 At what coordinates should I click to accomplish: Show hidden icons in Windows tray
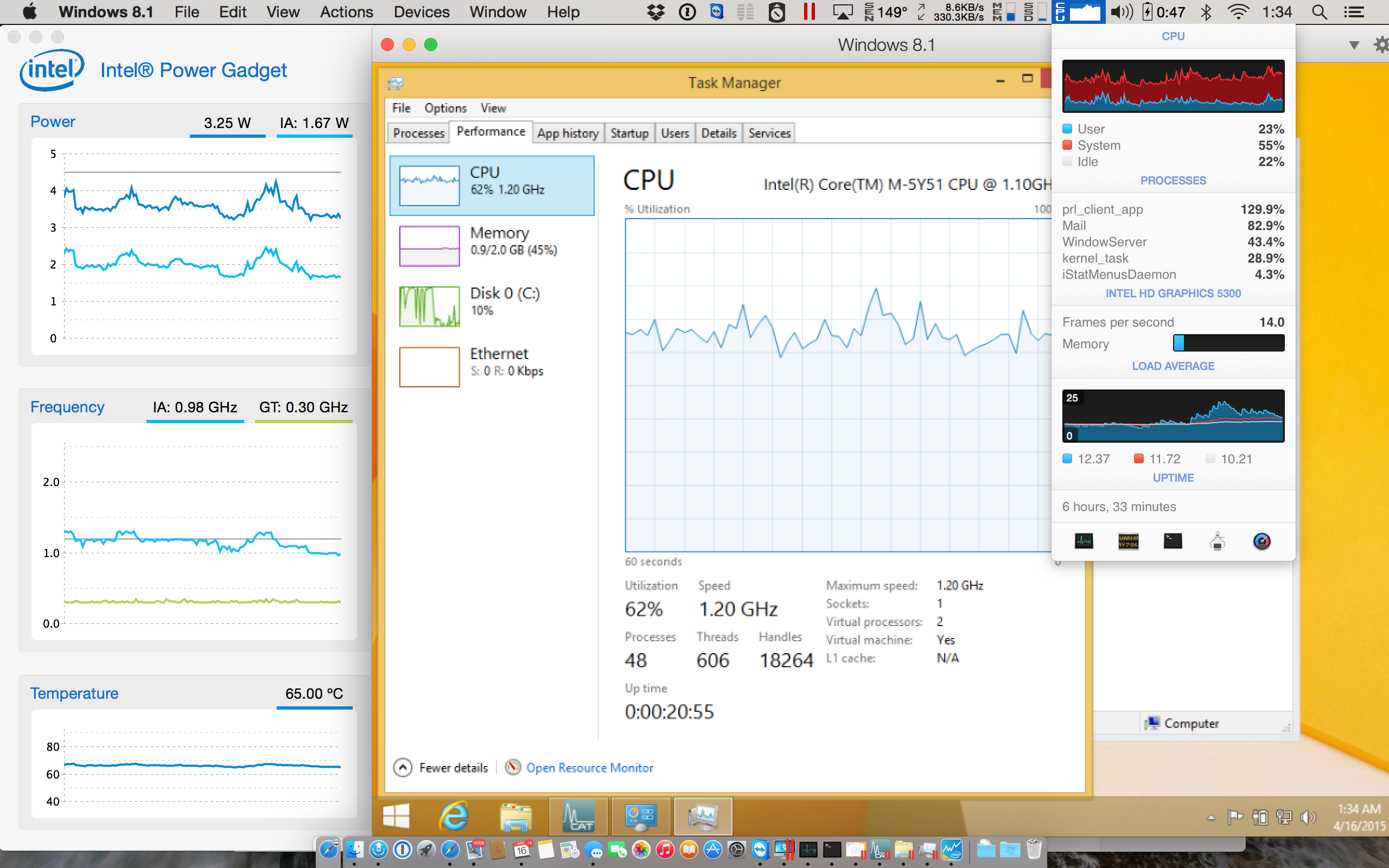[x=1211, y=818]
